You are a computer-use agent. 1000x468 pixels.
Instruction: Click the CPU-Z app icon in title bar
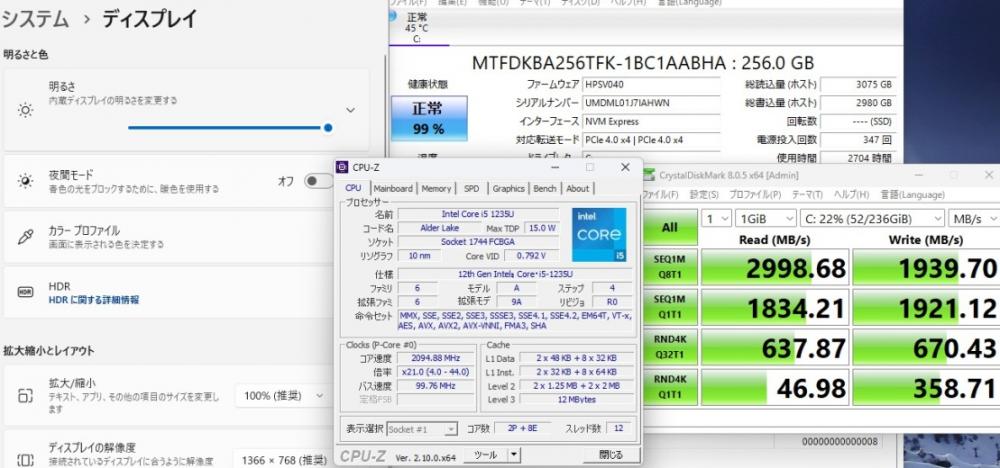pos(343,167)
